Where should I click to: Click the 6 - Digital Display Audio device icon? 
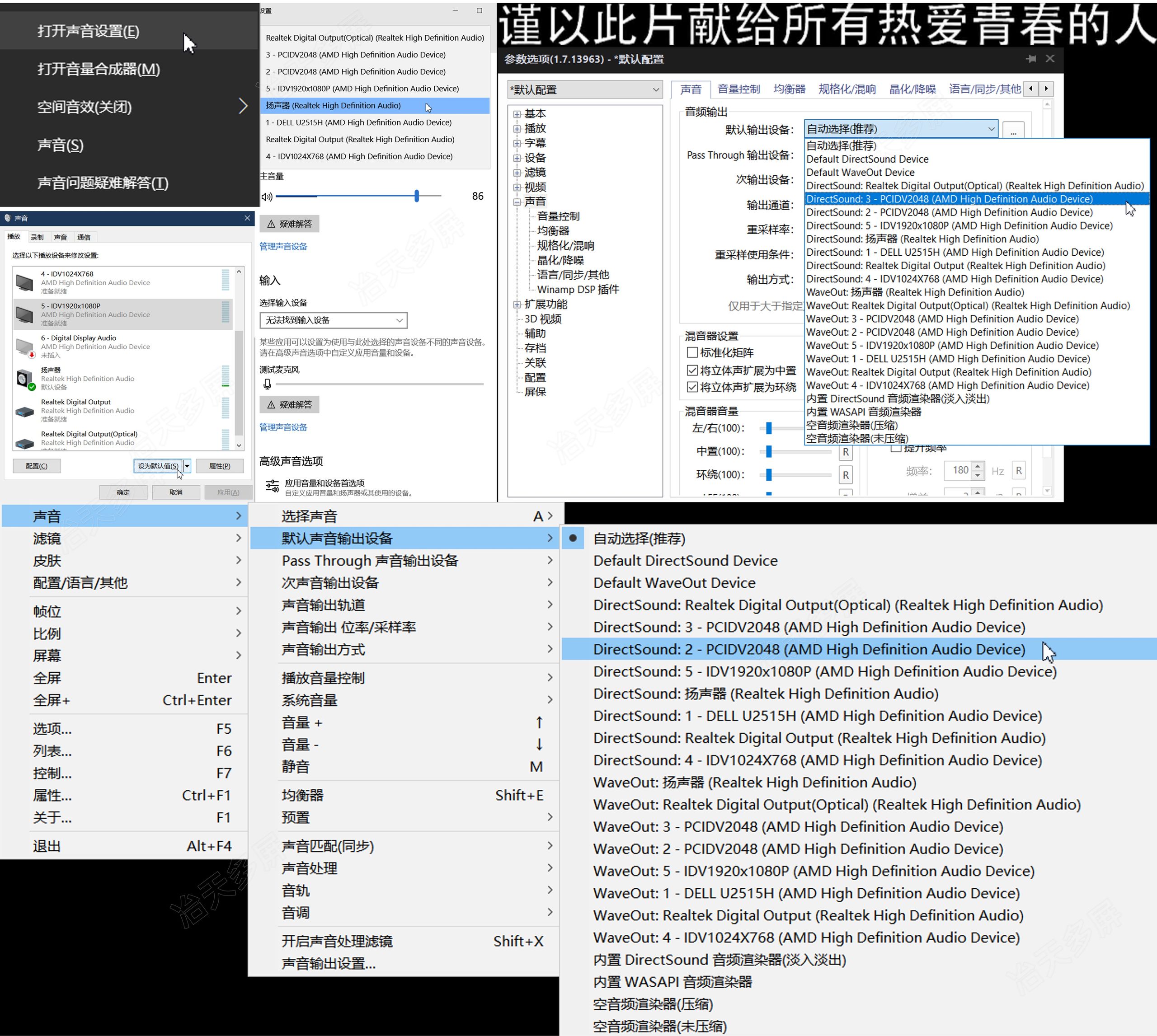click(x=25, y=347)
